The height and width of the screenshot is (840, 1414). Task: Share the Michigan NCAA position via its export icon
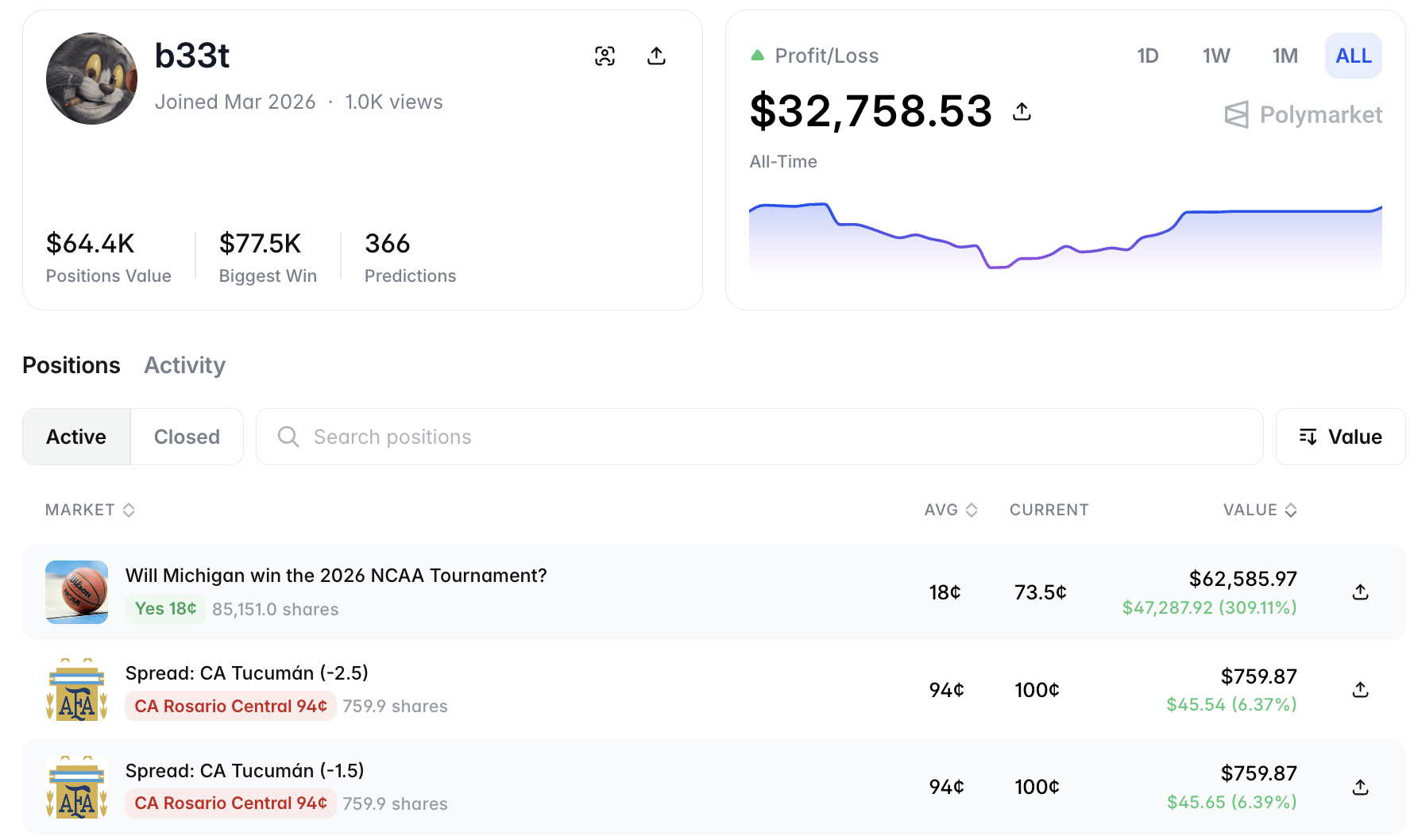[1360, 591]
